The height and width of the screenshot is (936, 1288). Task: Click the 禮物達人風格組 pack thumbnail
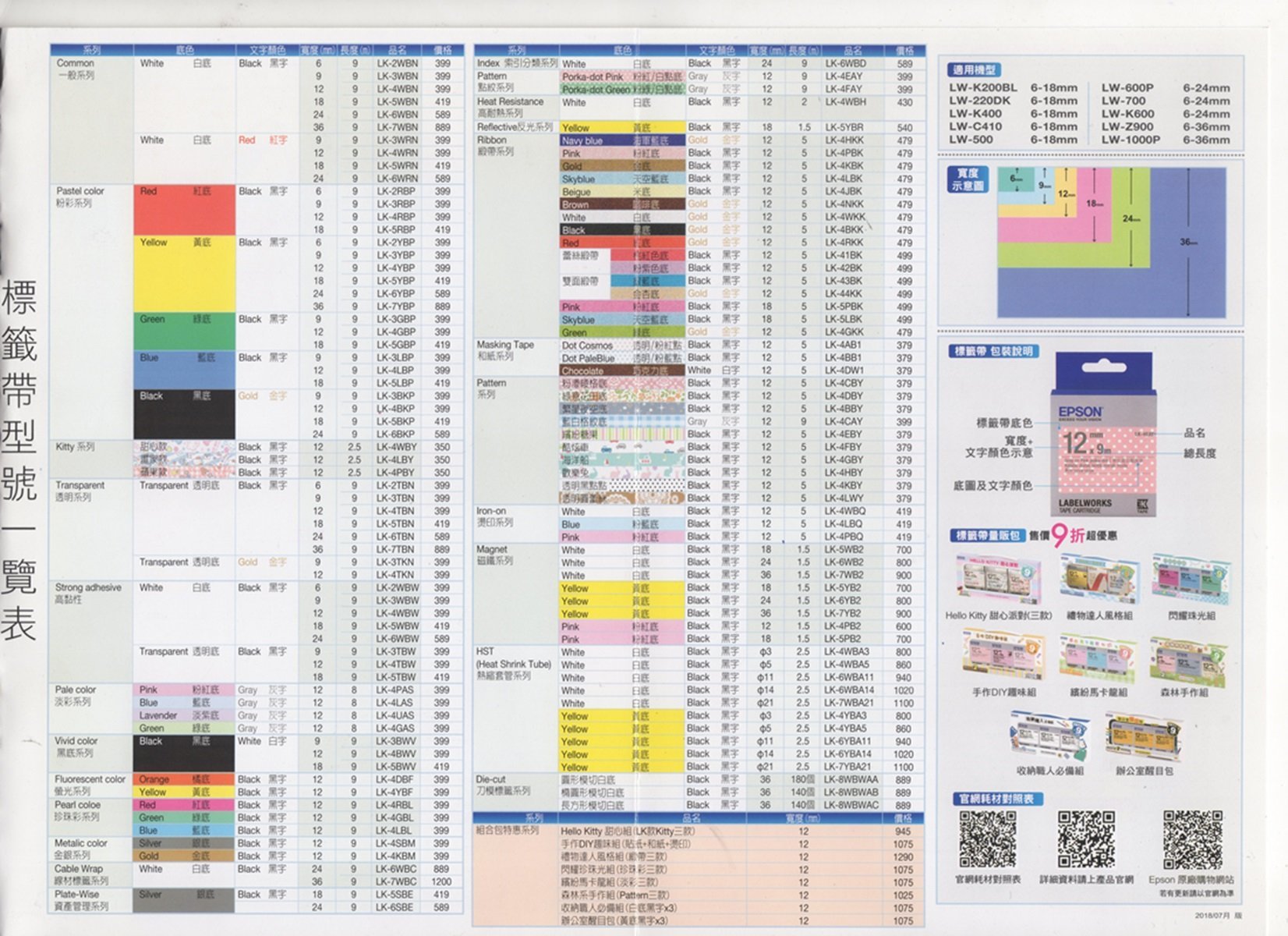[x=1099, y=578]
